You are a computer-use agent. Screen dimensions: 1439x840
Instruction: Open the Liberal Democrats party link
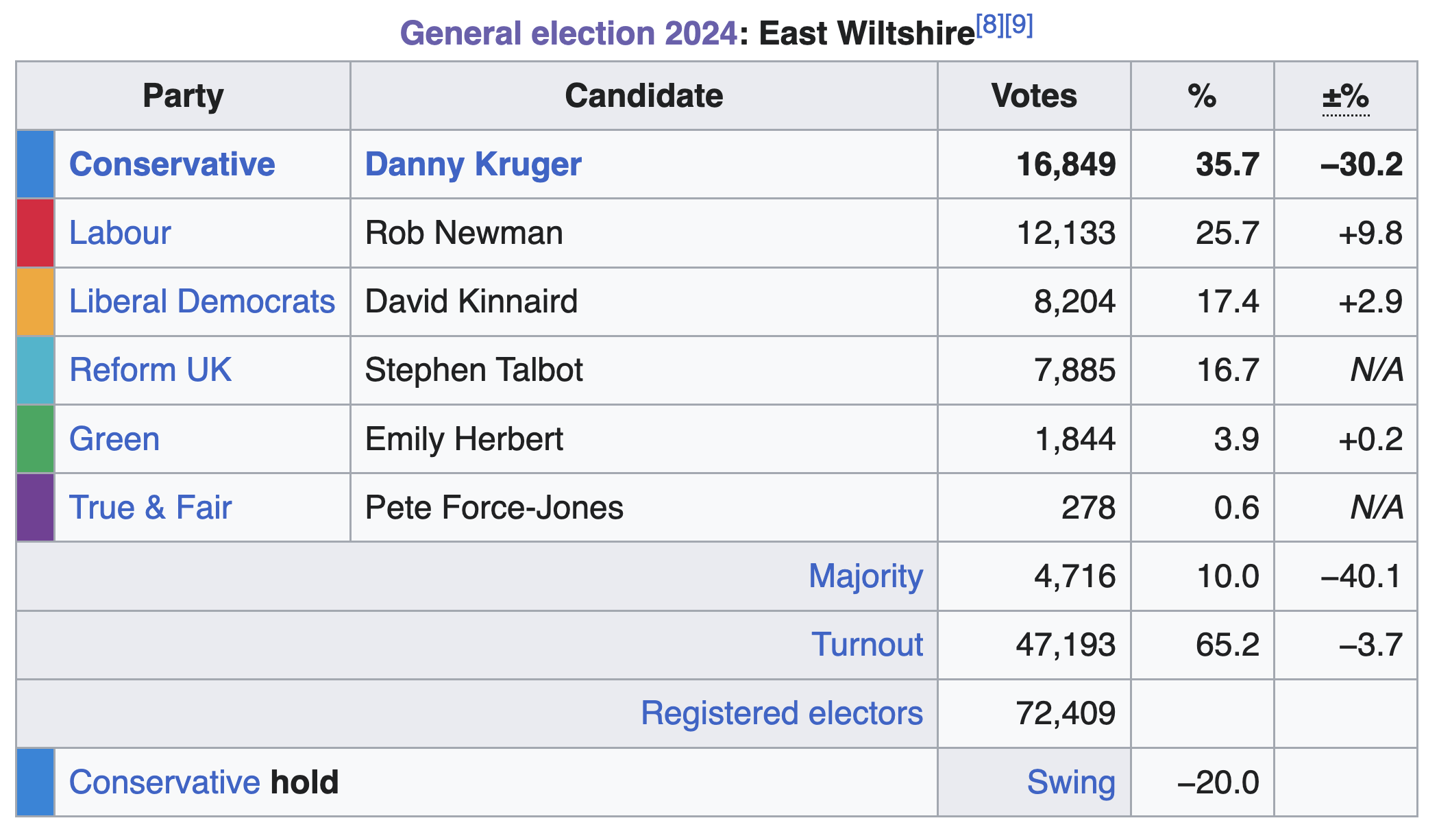202,301
